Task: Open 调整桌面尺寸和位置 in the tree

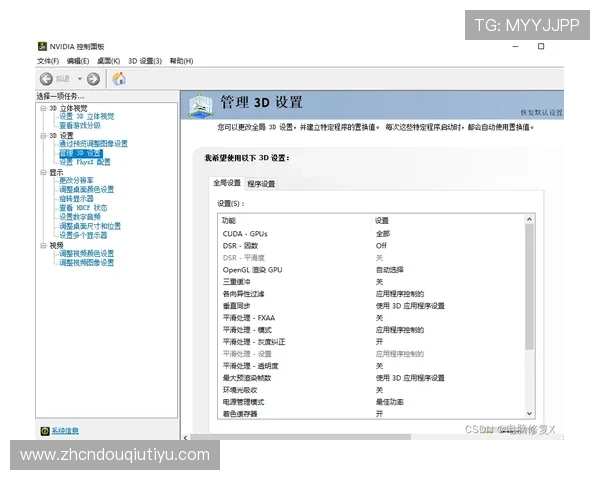Action: (90, 226)
